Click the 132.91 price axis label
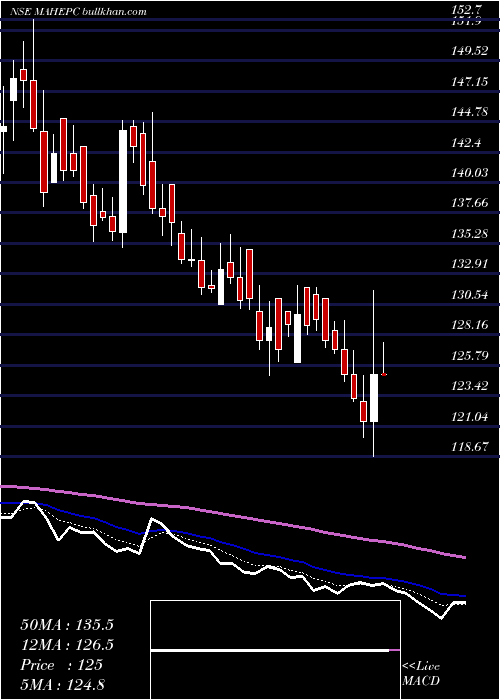Image resolution: width=500 pixels, height=700 pixels. (x=468, y=264)
